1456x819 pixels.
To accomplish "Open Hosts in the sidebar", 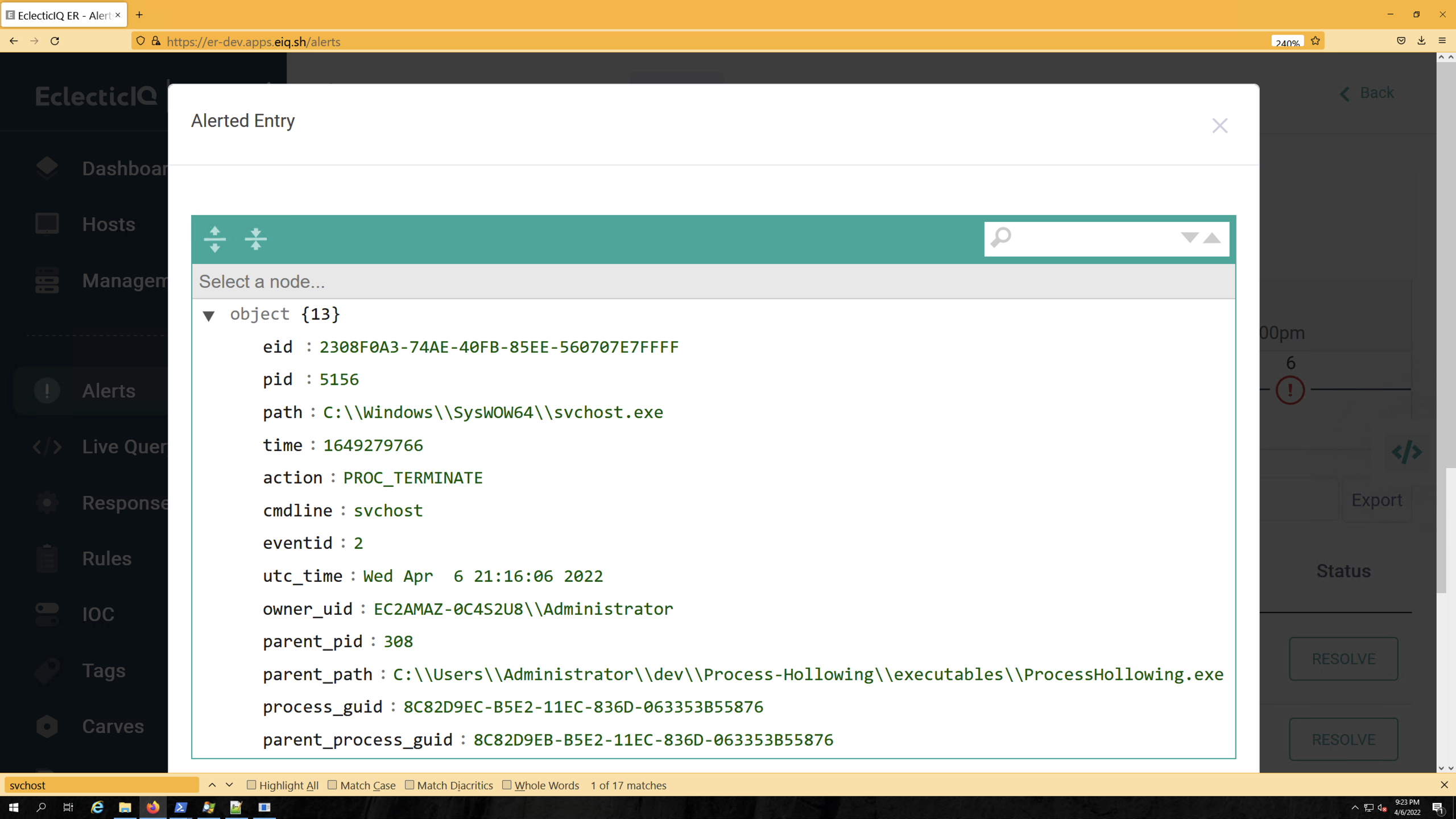I will coord(85,224).
